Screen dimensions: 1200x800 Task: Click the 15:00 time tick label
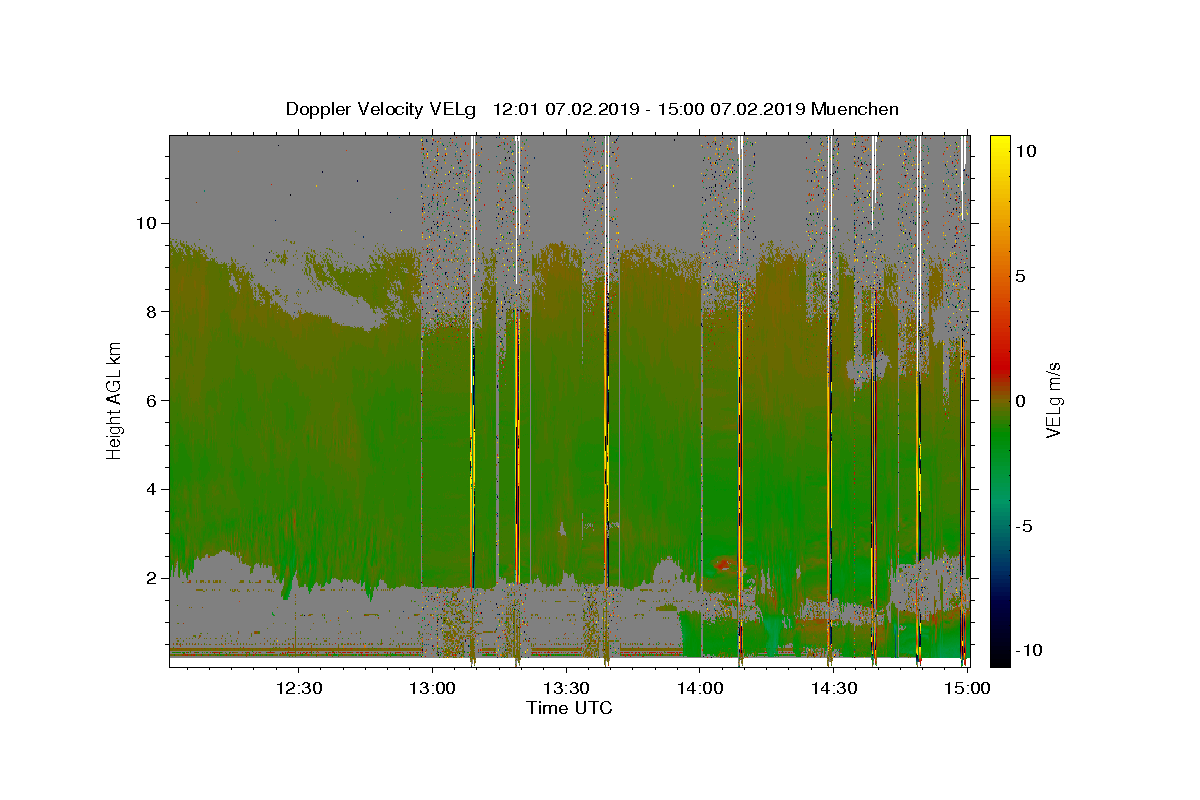[x=967, y=688]
